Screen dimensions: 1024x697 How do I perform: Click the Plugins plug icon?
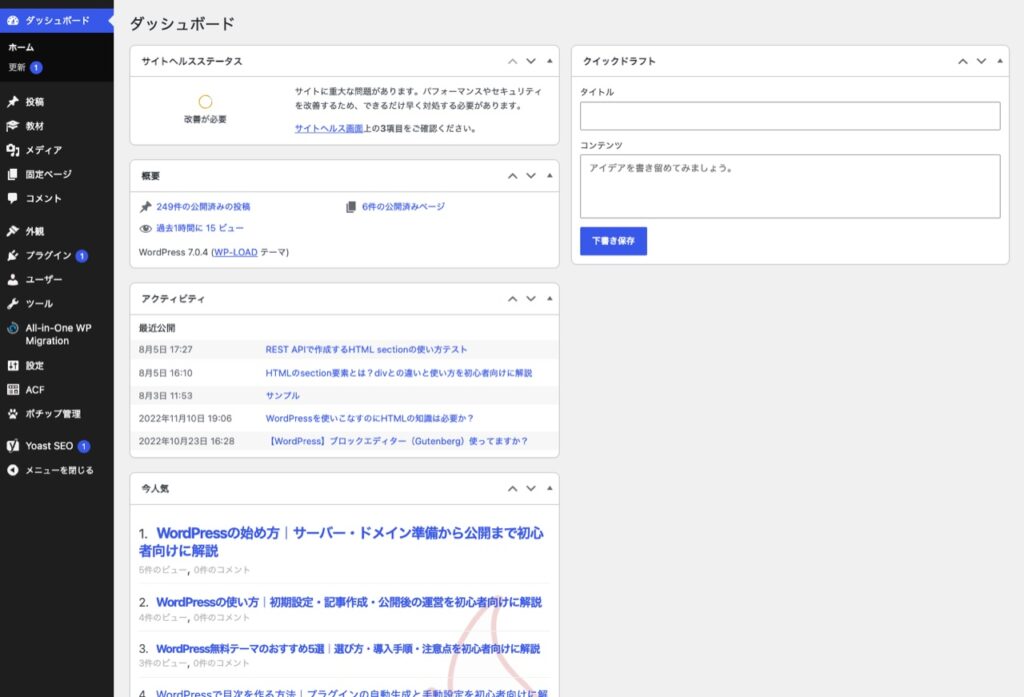(12, 255)
